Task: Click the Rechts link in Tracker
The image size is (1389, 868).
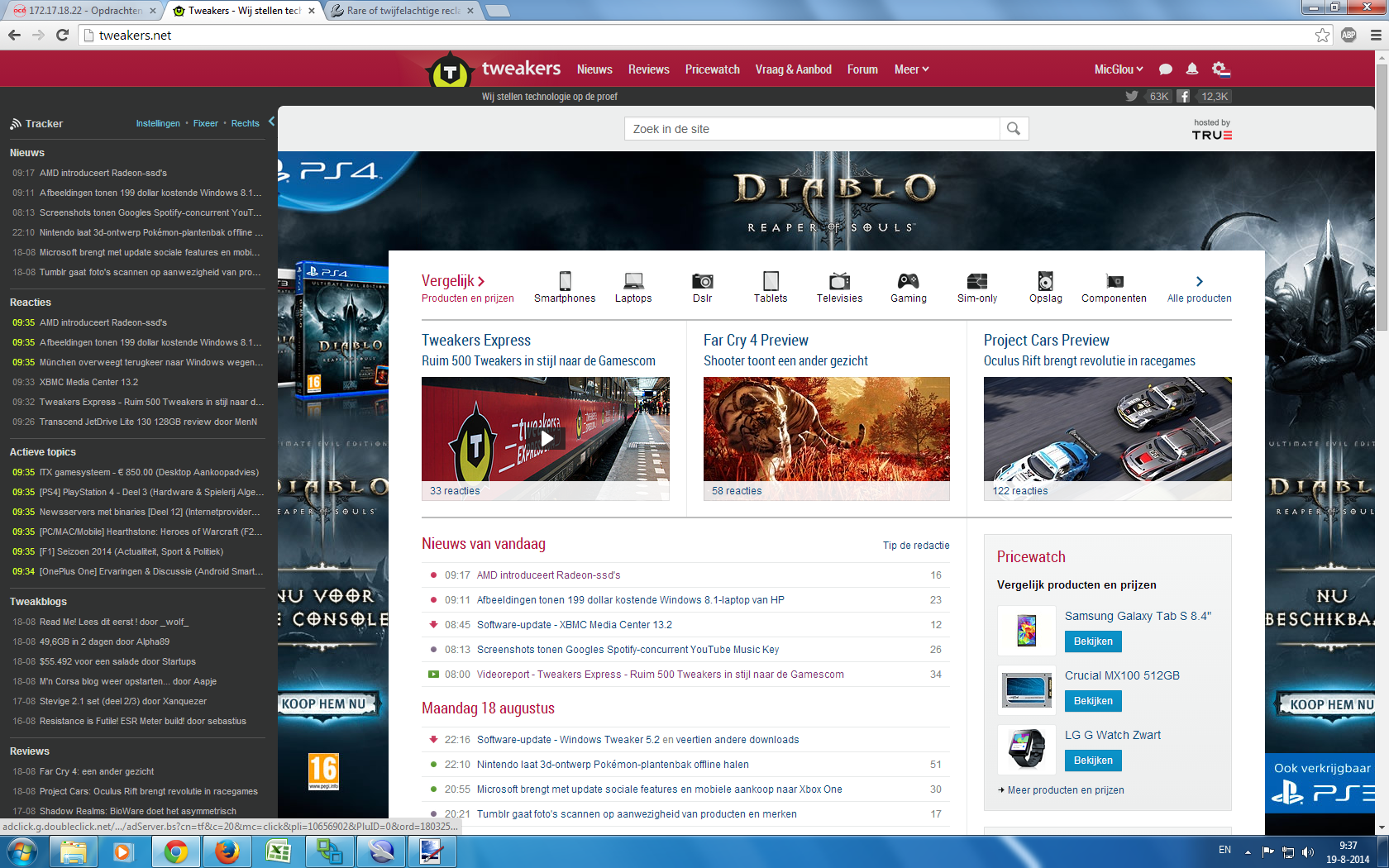Action: [x=245, y=123]
